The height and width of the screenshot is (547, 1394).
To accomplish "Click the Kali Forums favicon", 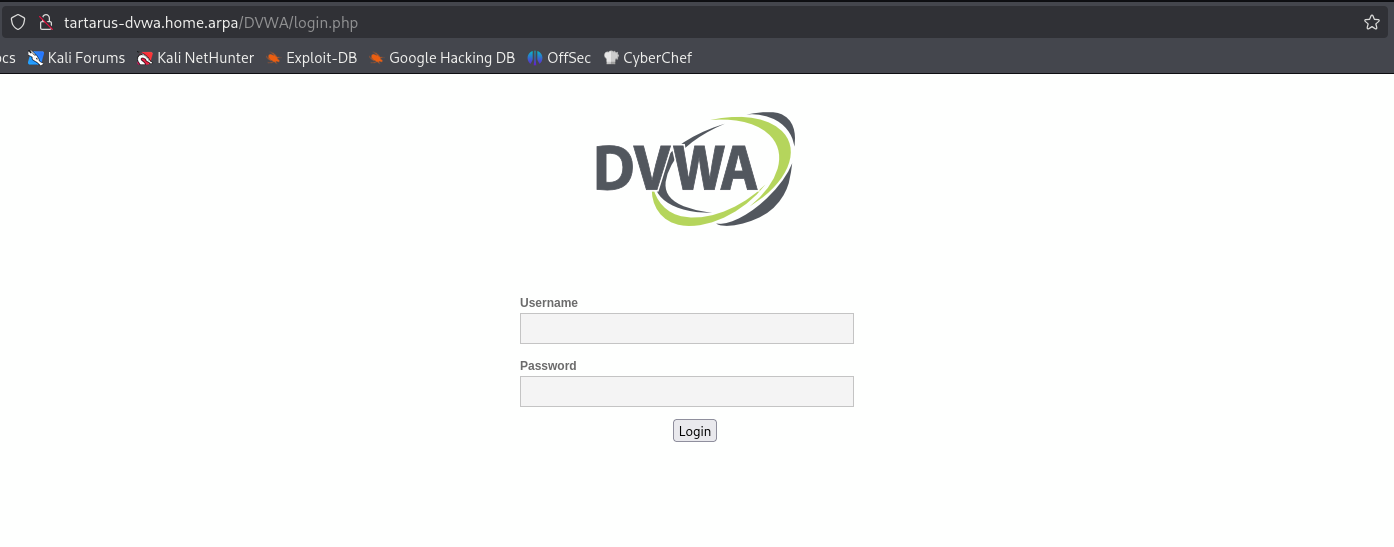I will coord(36,58).
